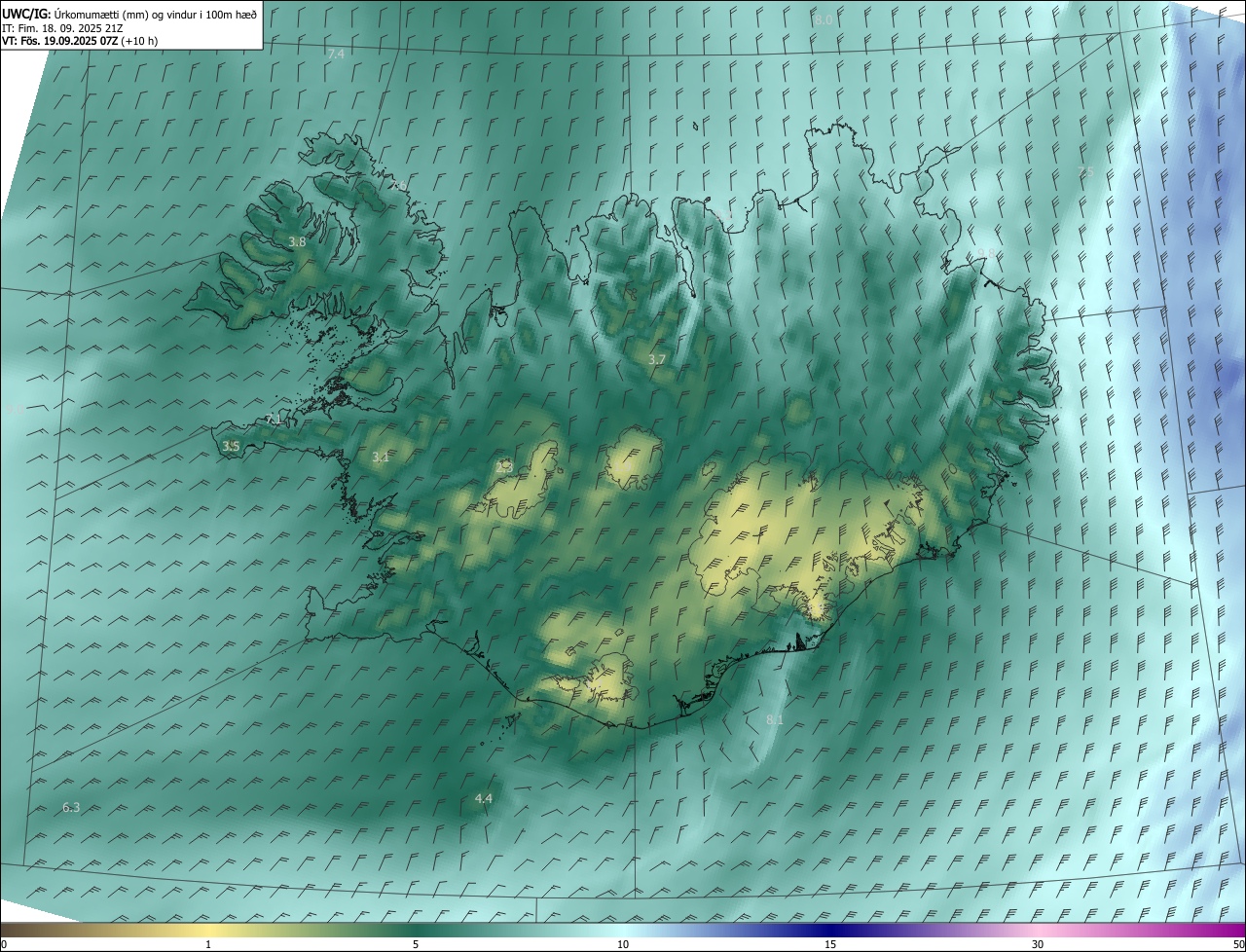Click the '7.5' value label on the map
This screenshot has width=1246, height=952.
click(x=1085, y=172)
